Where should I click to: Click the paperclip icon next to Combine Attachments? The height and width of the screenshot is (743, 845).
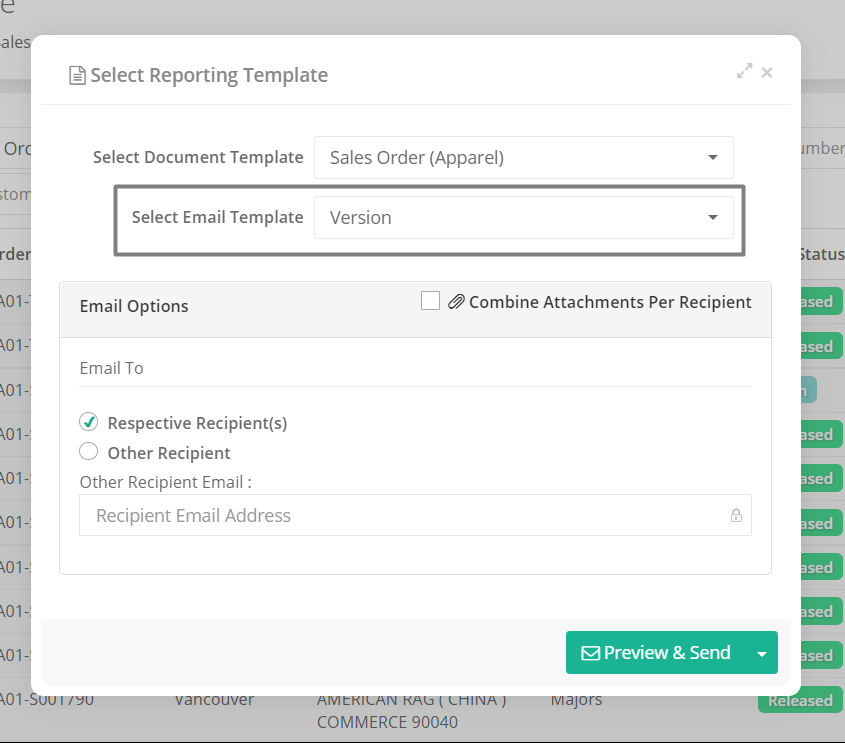456,302
